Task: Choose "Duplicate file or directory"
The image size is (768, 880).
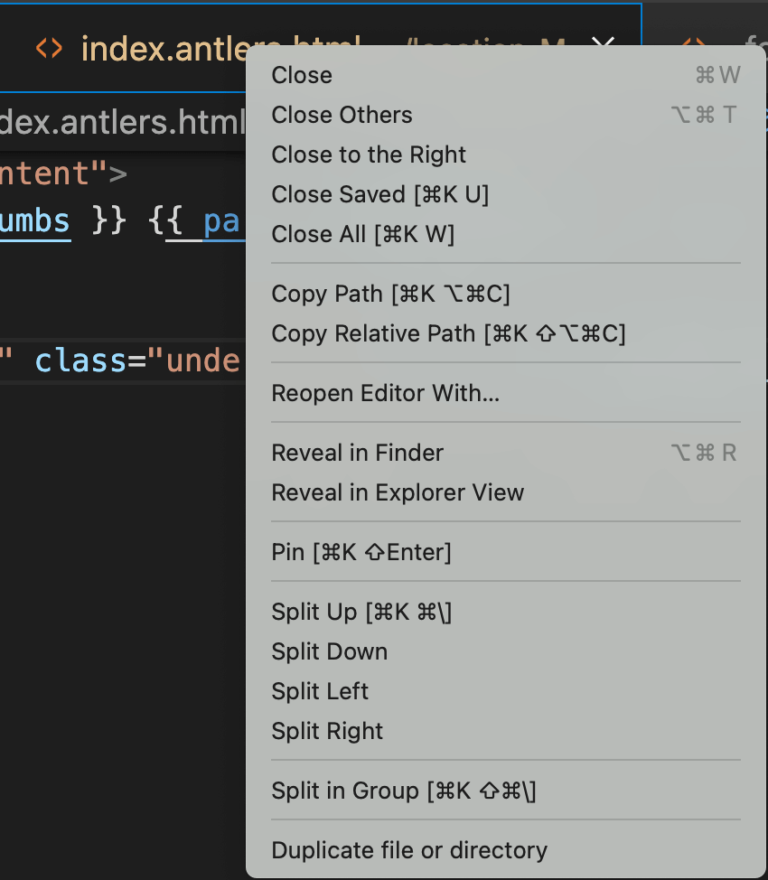Action: [409, 850]
